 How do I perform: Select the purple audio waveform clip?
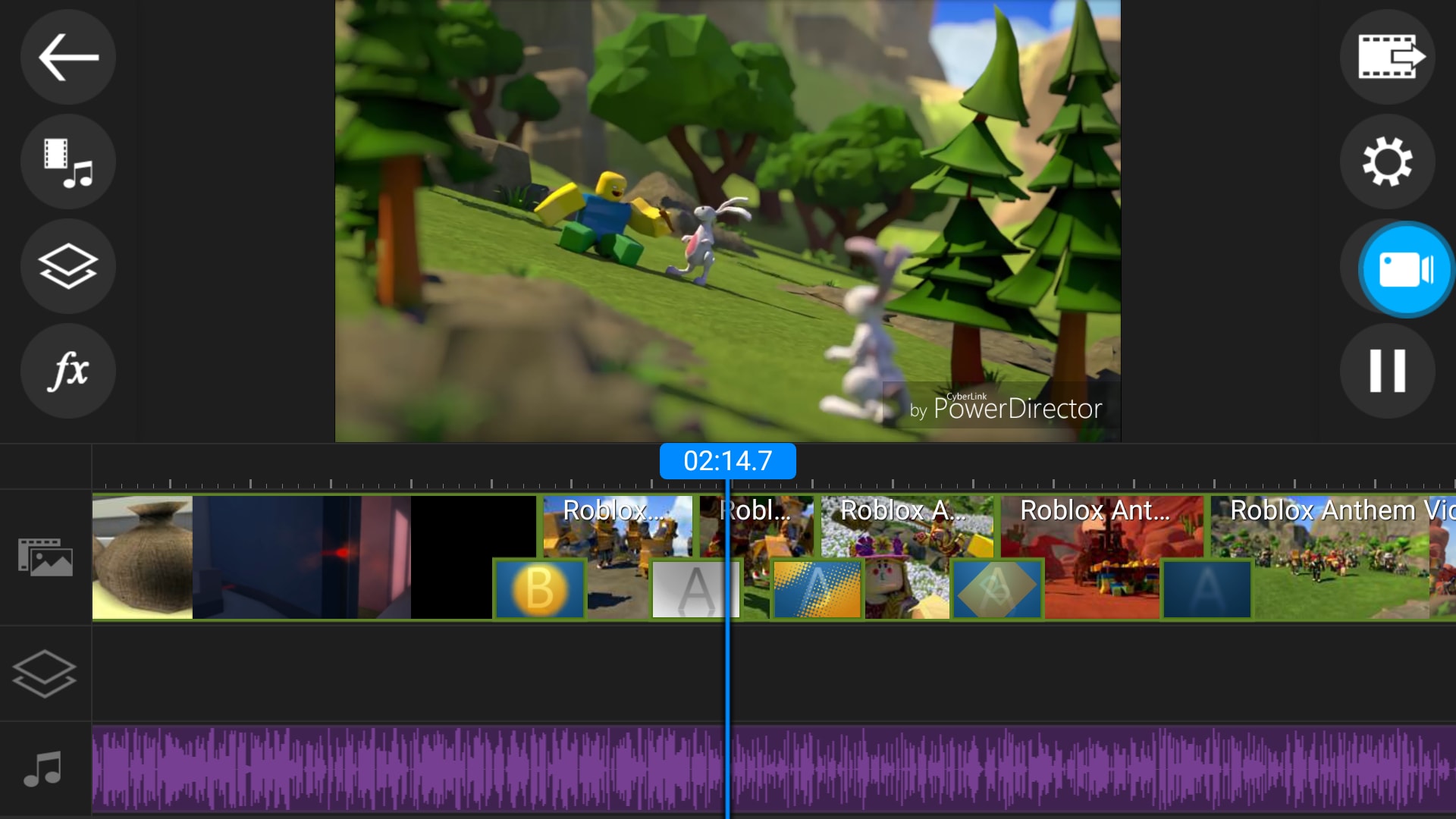pyautogui.click(x=774, y=769)
